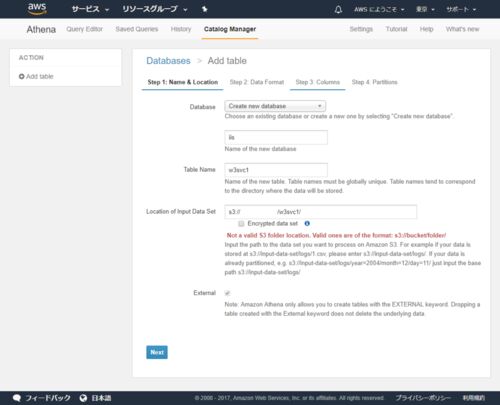Enable the Encrypted data set checkbox
The width and height of the screenshot is (500, 405).
[x=241, y=223]
